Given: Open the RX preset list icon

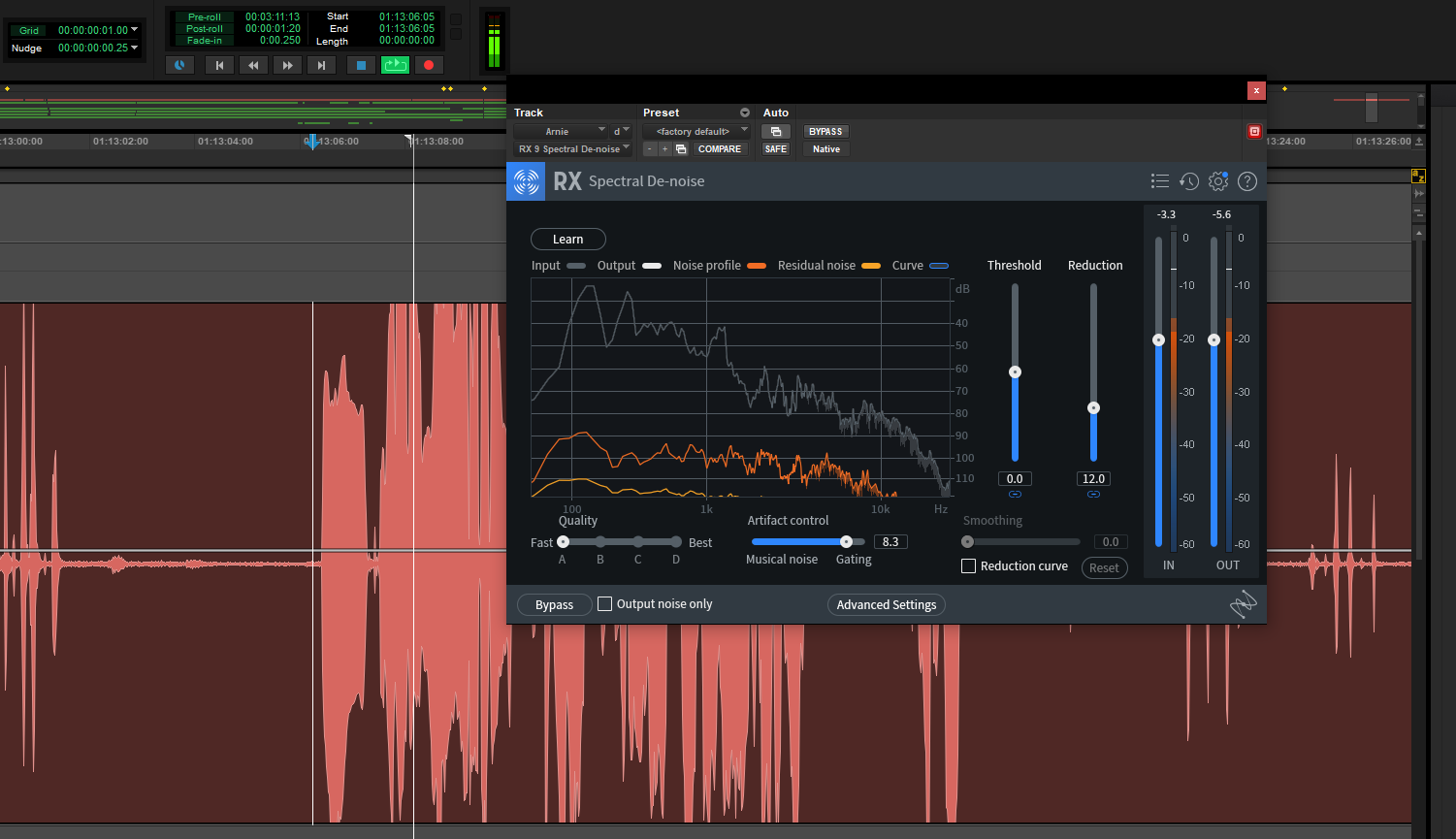Looking at the screenshot, I should (x=1160, y=181).
